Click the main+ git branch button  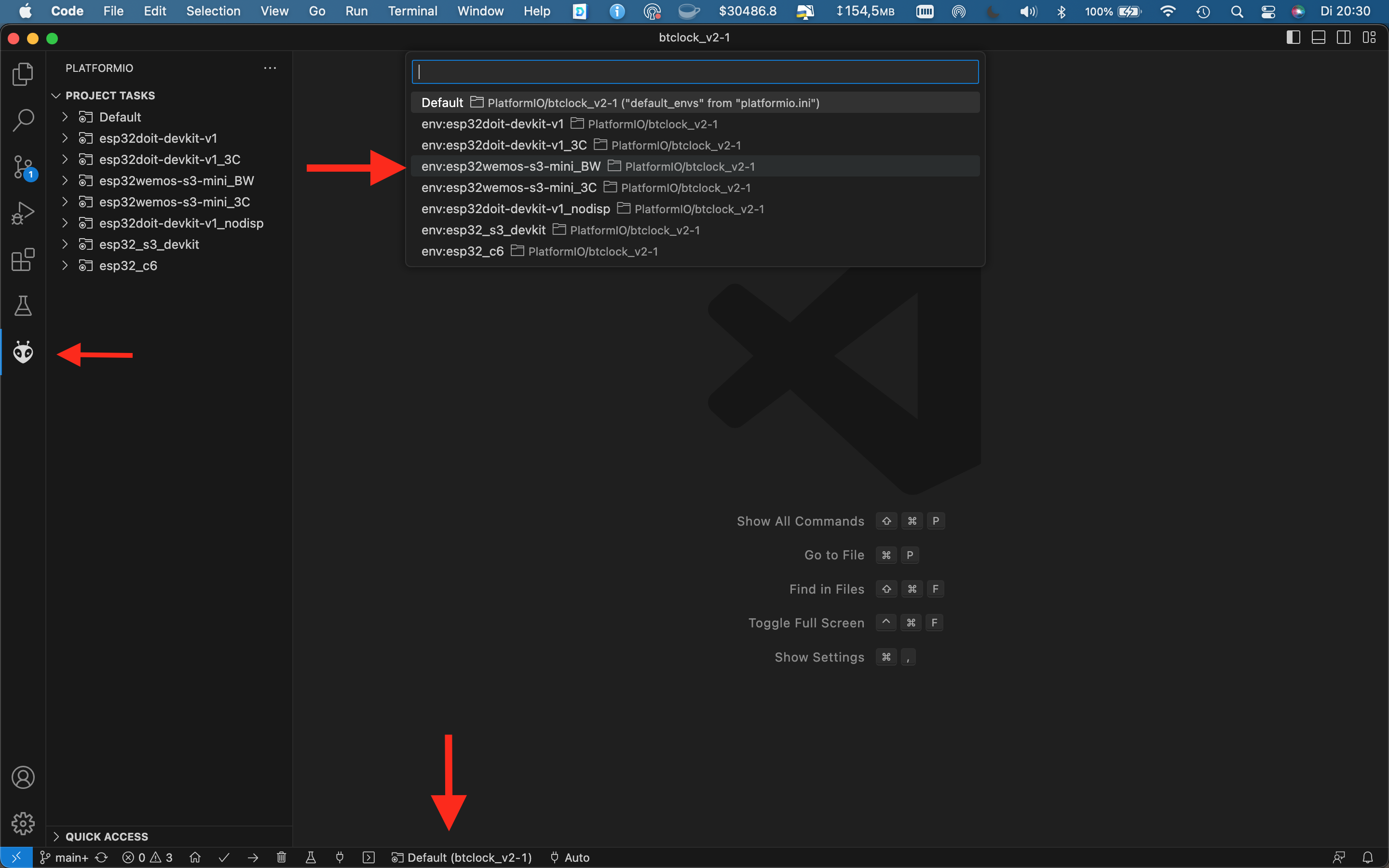point(64,857)
